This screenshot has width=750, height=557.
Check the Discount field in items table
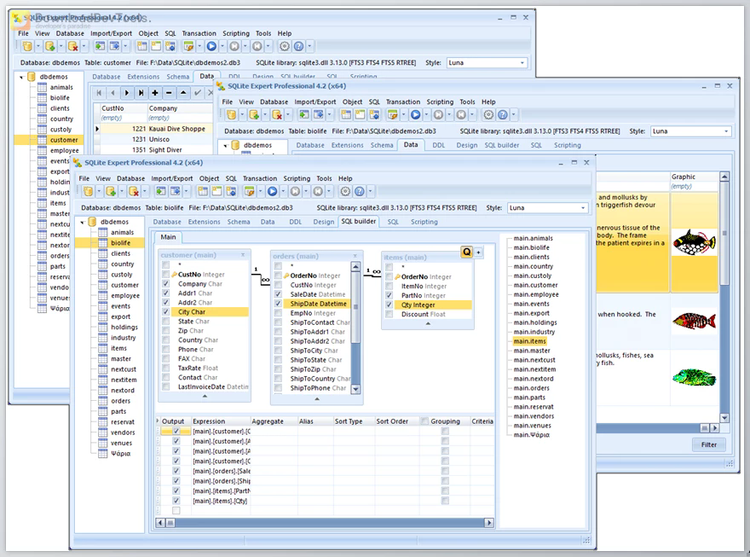click(x=389, y=314)
